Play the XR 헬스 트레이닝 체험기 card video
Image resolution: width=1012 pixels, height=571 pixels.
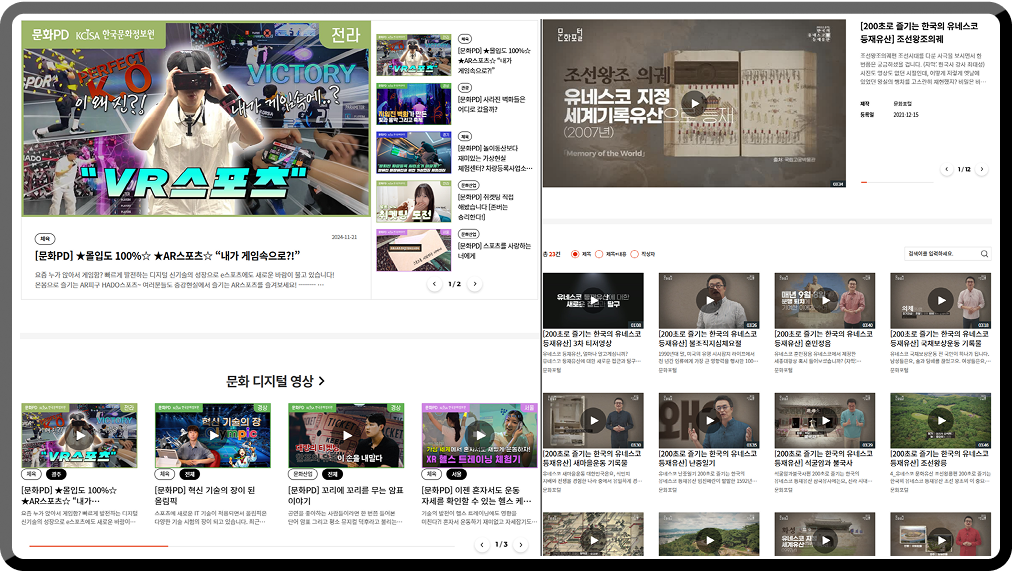[480, 436]
